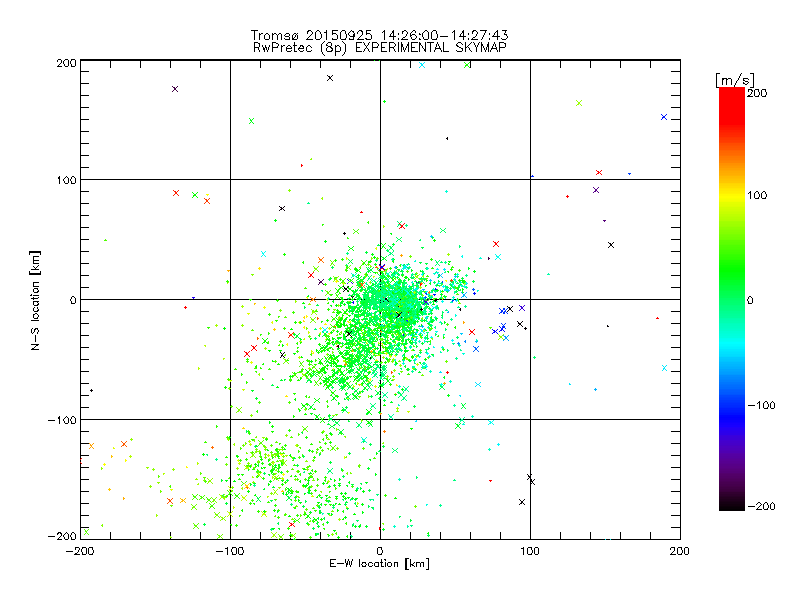
Task: Click the purple X marker in top-left cell
Action: 175,89
